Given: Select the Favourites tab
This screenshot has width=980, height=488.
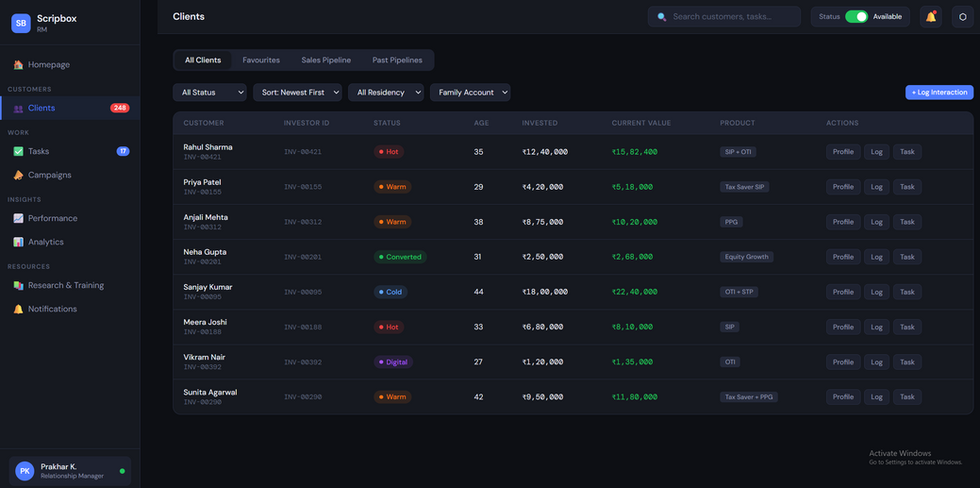Looking at the screenshot, I should [261, 60].
